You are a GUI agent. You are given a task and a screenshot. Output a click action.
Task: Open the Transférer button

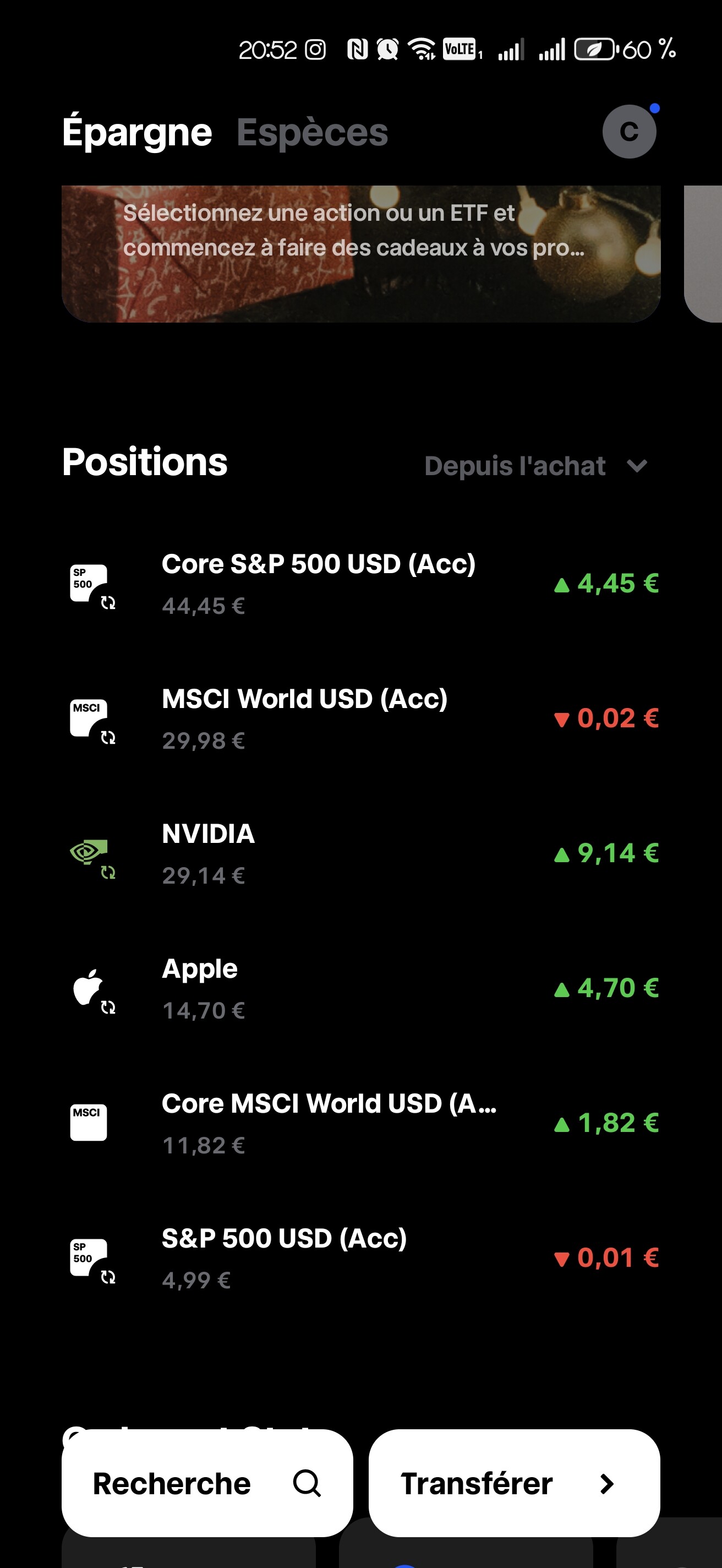point(514,1483)
